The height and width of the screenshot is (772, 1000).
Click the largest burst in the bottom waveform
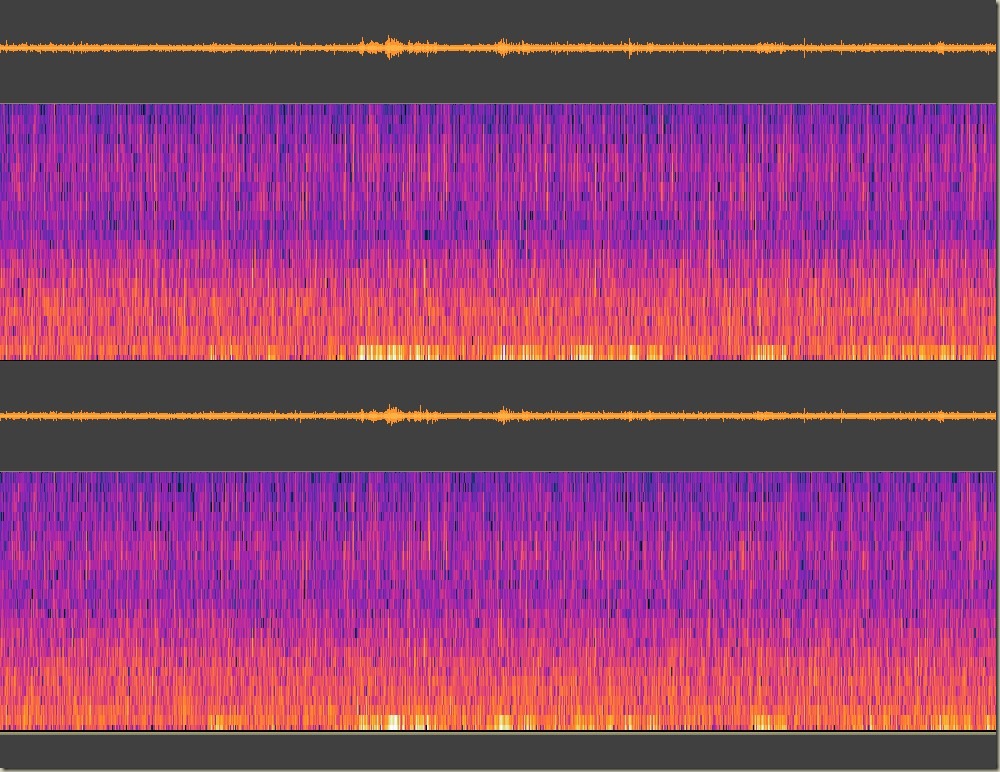tap(391, 415)
